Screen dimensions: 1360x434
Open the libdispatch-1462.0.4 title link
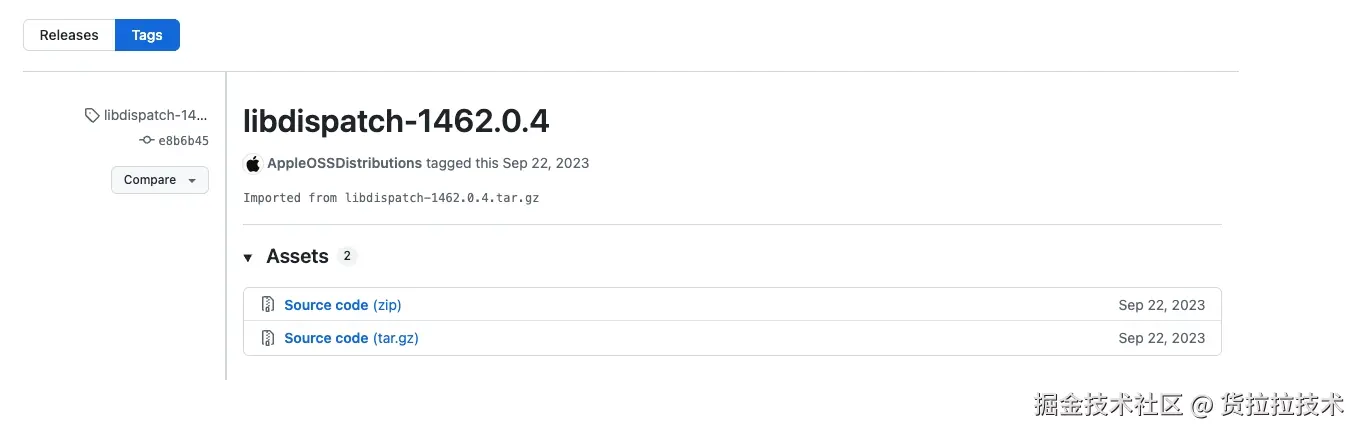(x=396, y=122)
